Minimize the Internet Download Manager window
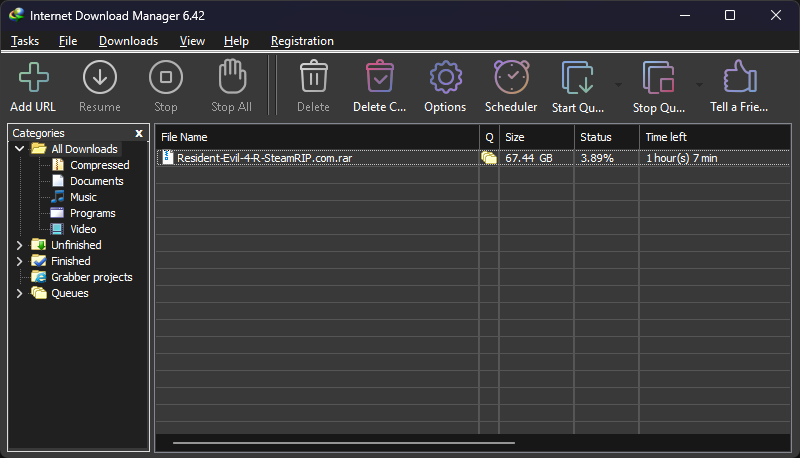Viewport: 800px width, 458px height. coord(685,15)
